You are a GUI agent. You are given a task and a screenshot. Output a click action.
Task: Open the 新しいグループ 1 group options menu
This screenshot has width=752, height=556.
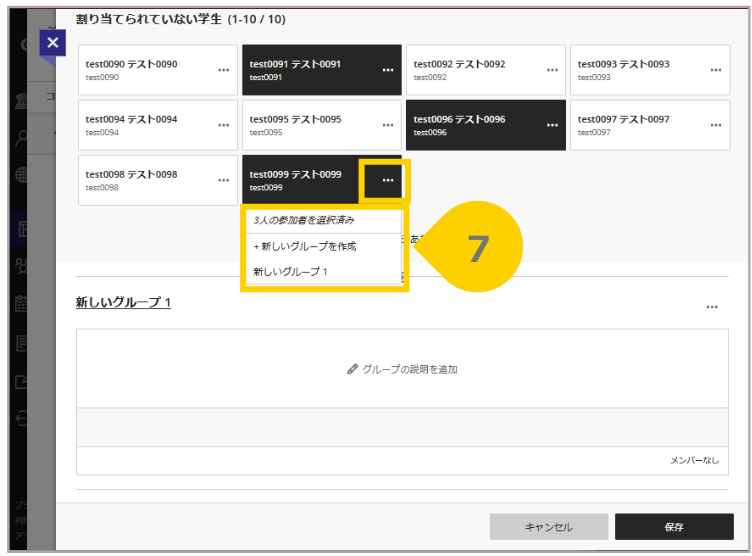(712, 307)
